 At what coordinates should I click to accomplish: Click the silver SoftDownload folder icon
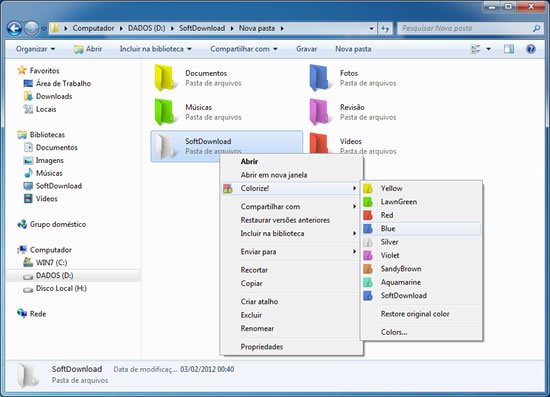click(x=165, y=146)
